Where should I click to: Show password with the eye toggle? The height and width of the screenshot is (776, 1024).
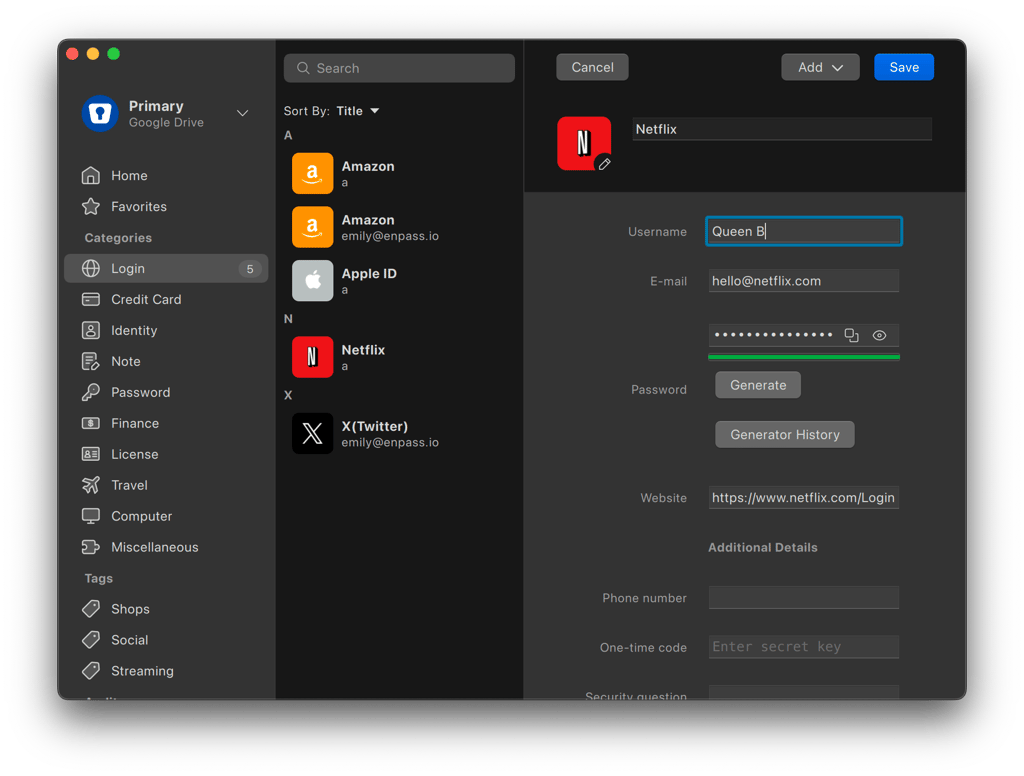[x=880, y=335]
